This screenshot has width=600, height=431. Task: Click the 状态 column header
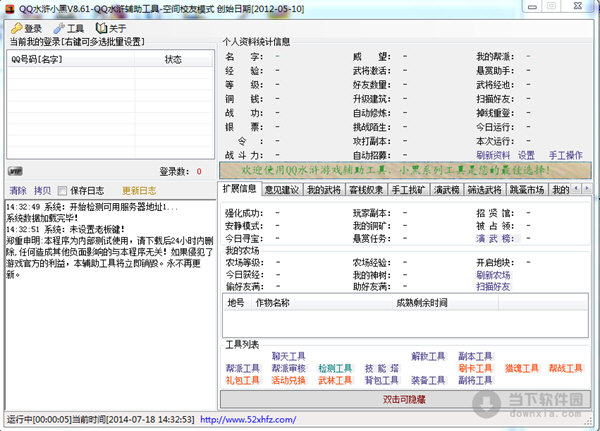173,59
